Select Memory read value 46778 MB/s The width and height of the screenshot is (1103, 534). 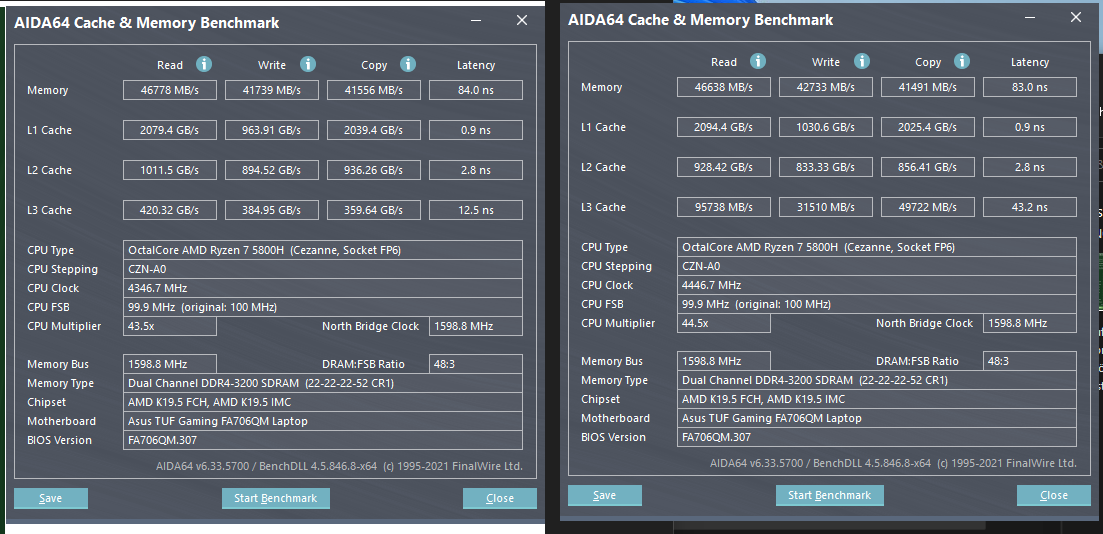(170, 90)
